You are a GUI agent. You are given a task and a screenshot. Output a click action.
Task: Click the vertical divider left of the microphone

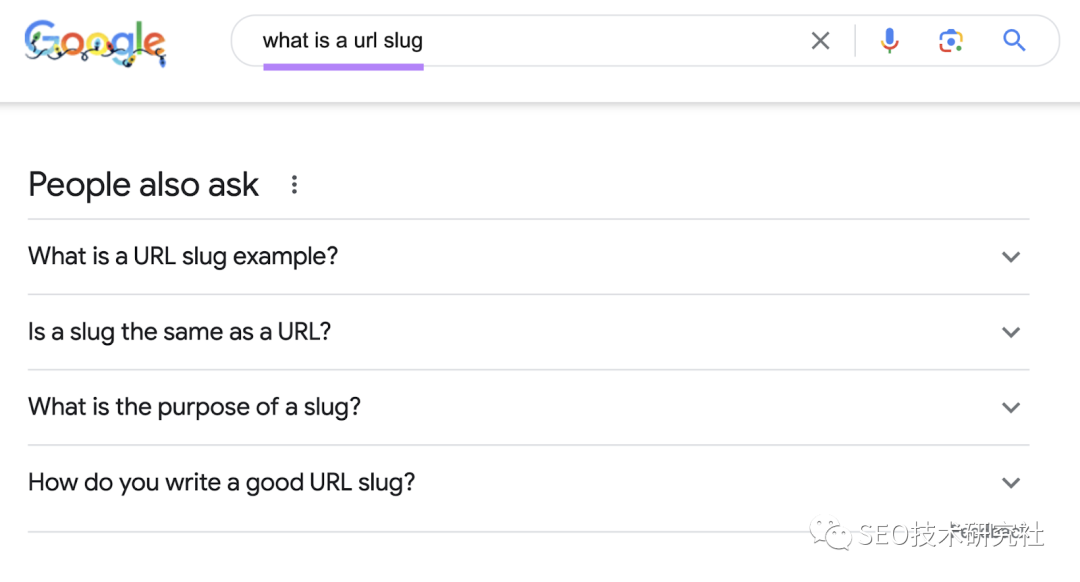(x=855, y=41)
